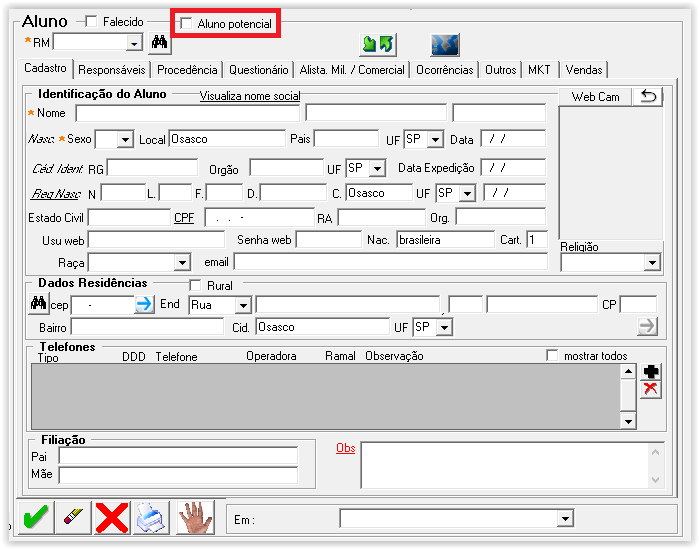Viewport: 699px width, 549px height.
Task: Switch to the Outros tab
Action: (500, 70)
